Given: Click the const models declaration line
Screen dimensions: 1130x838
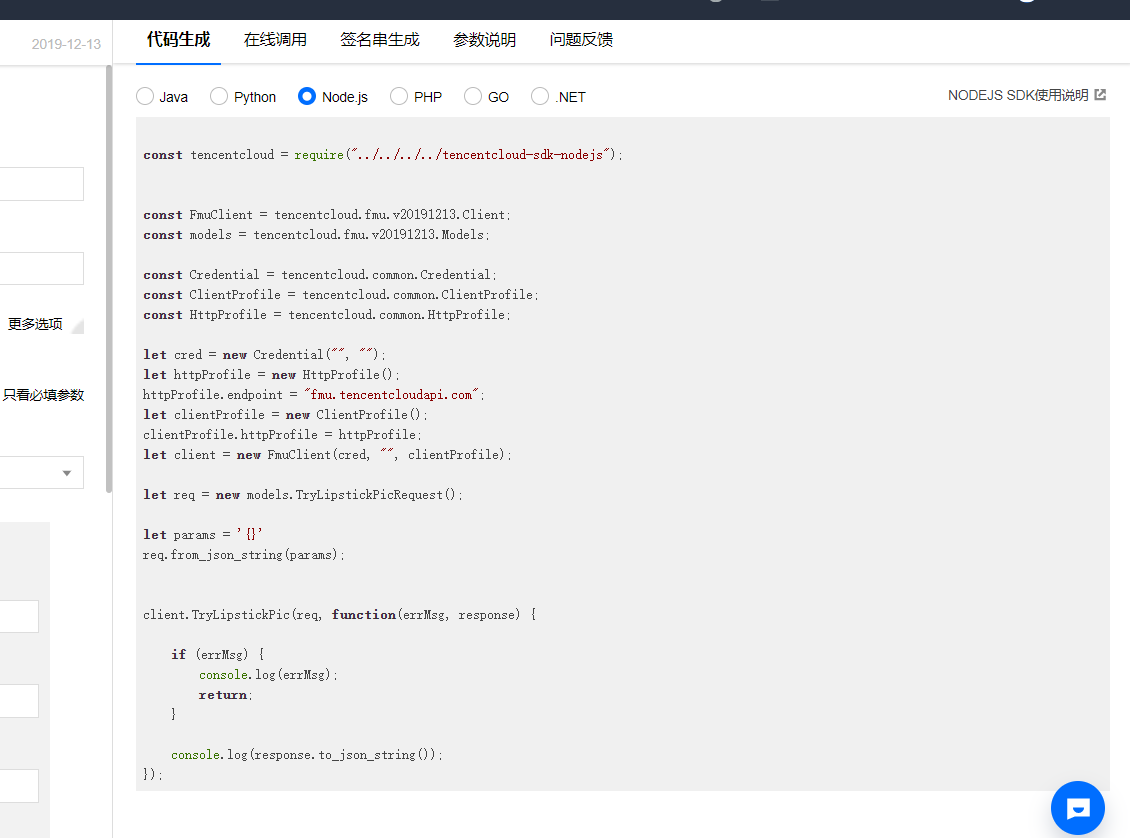Looking at the screenshot, I should click(x=316, y=235).
